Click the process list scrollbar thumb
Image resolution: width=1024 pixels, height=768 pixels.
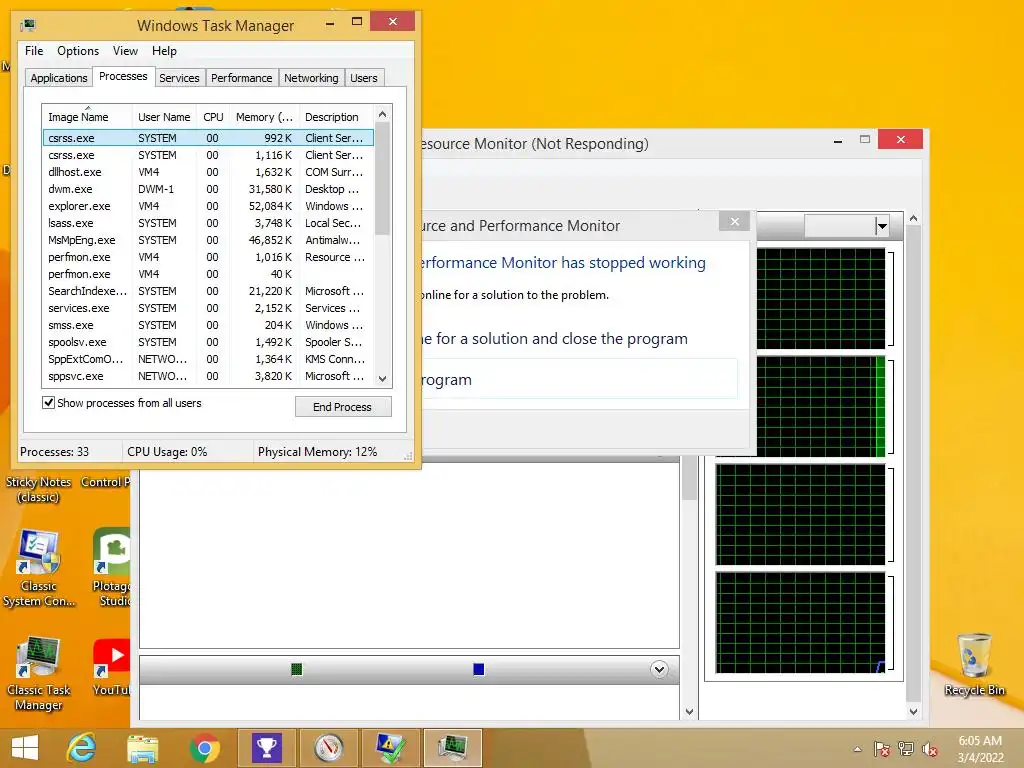[383, 178]
